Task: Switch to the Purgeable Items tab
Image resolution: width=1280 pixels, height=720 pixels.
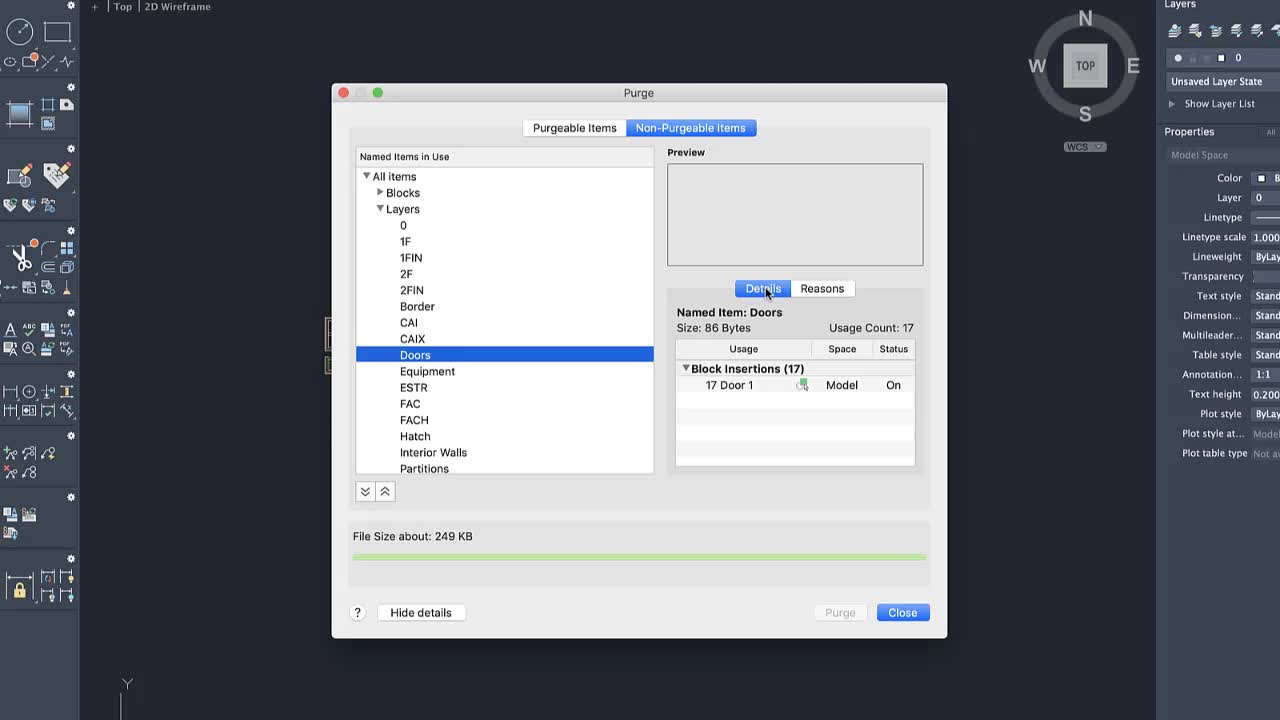Action: point(575,128)
